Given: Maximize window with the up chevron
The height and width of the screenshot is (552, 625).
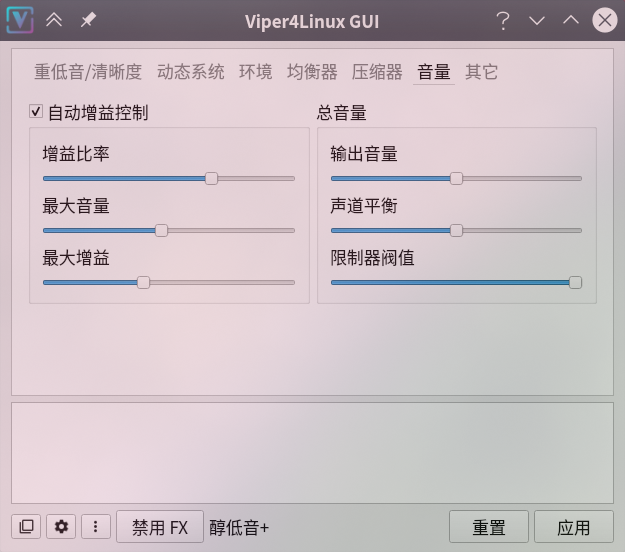Looking at the screenshot, I should click(571, 20).
